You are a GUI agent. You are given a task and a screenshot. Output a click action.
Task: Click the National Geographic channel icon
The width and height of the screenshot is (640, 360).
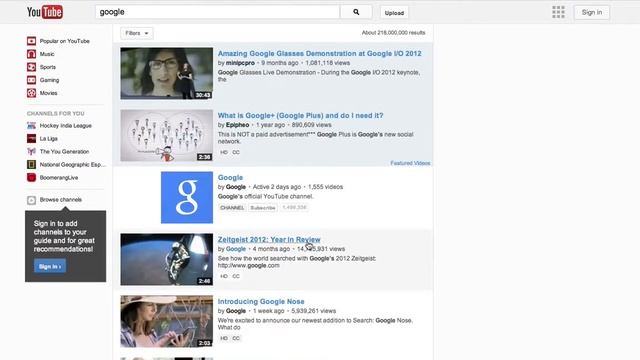tap(31, 164)
